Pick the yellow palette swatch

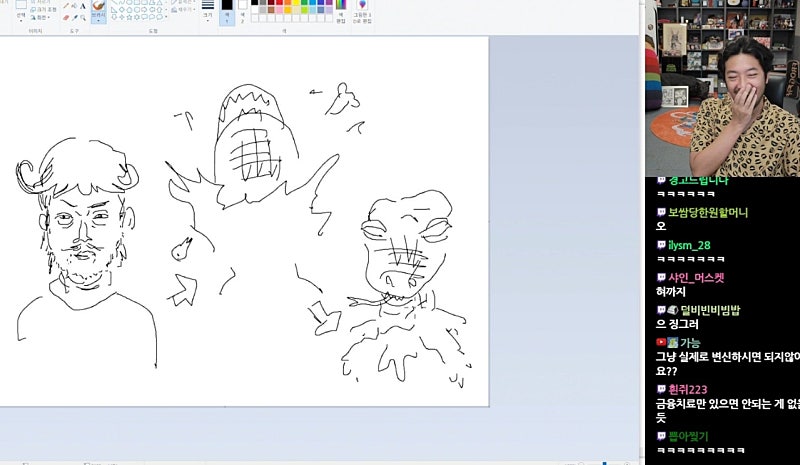[295, 2]
